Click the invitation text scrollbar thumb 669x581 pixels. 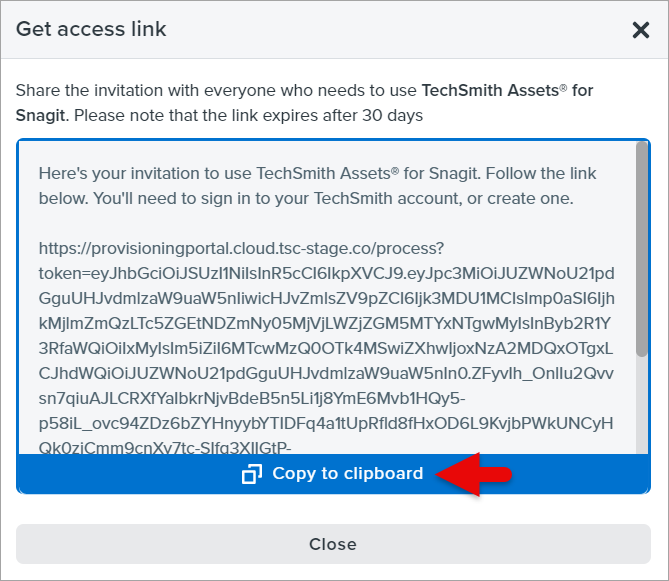[x=642, y=250]
